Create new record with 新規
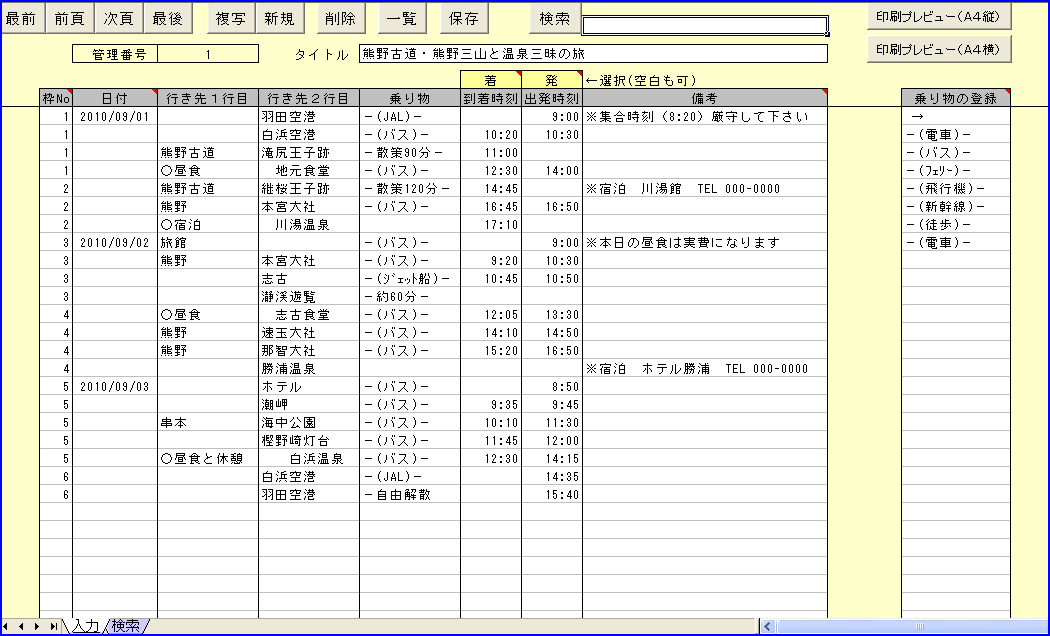 point(280,18)
